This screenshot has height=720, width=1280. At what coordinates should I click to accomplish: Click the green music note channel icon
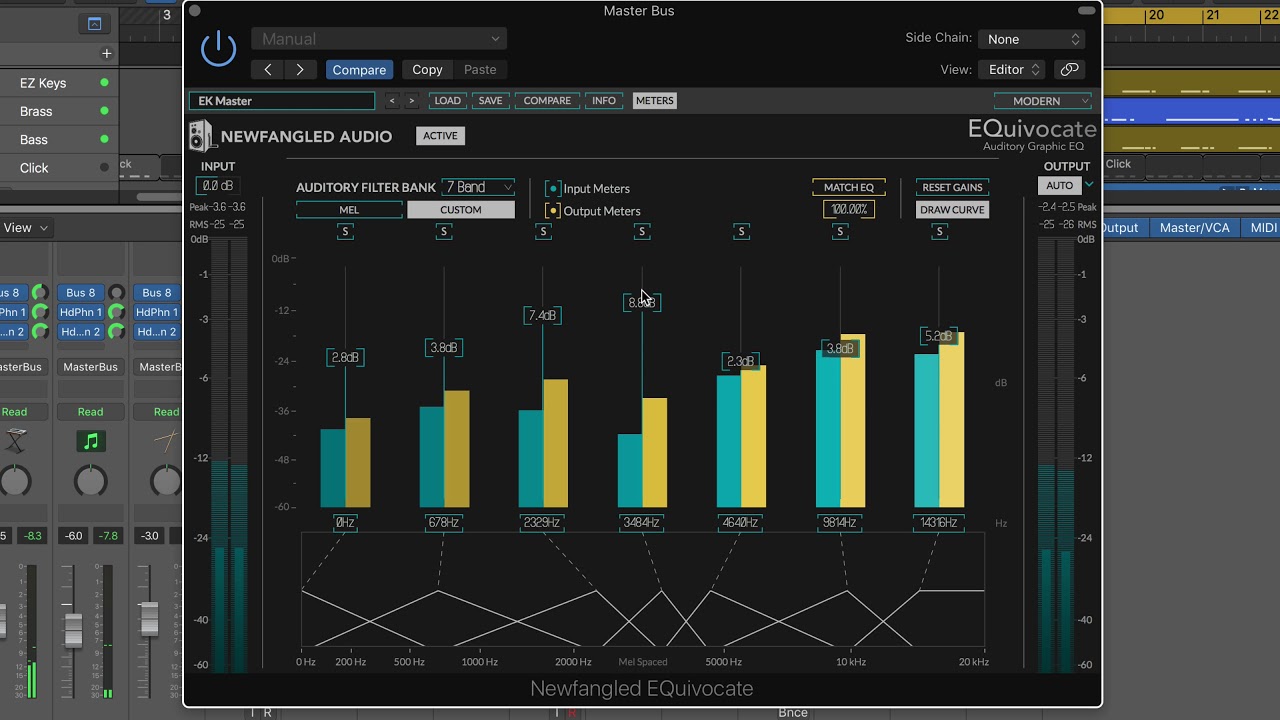point(91,441)
